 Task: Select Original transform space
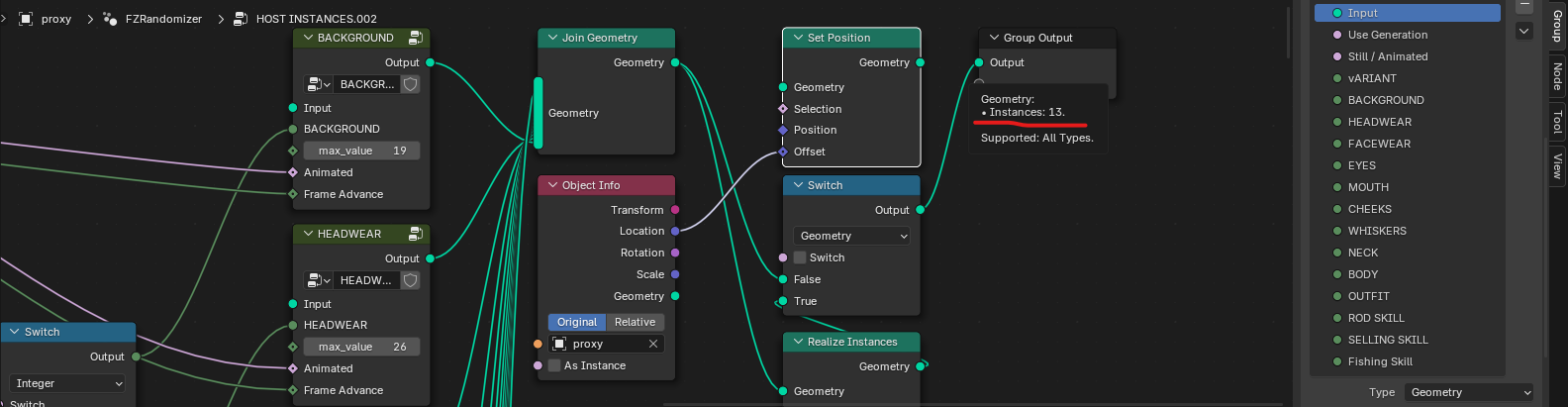tap(577, 322)
